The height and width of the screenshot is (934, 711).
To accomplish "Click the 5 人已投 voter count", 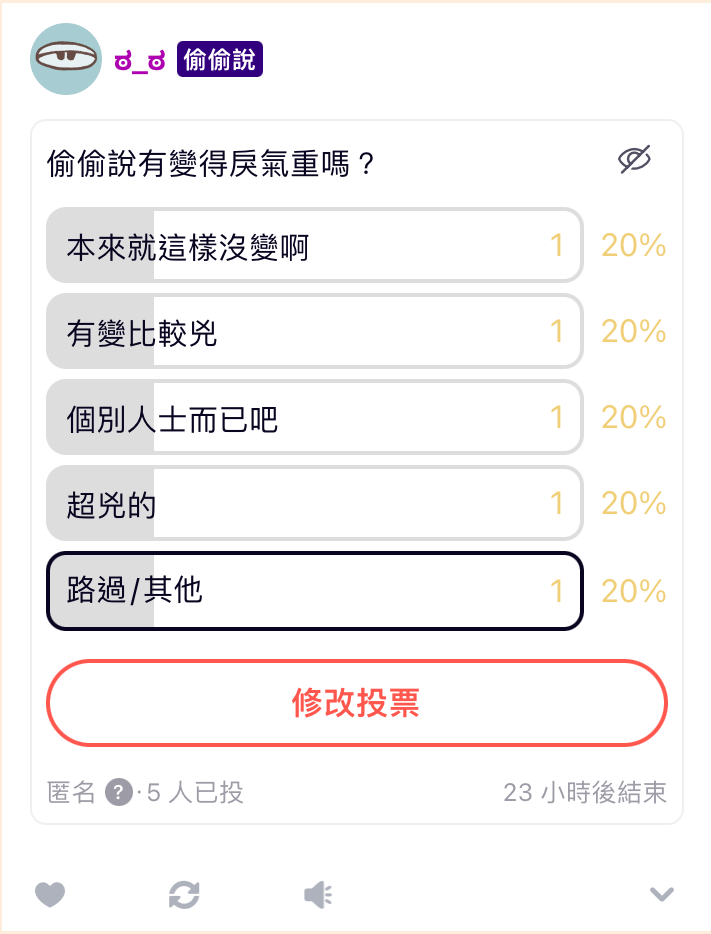I will click(x=195, y=793).
